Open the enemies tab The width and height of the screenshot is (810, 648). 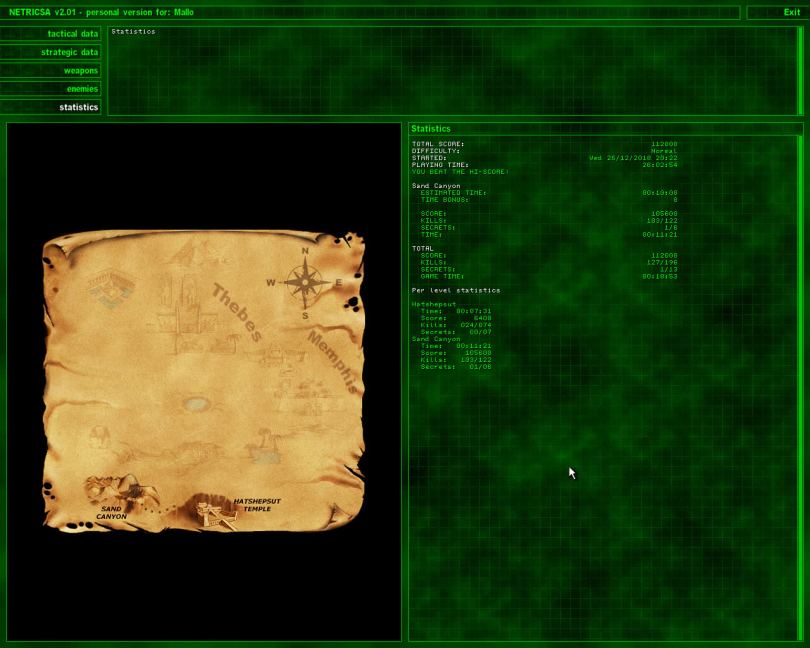(x=51, y=89)
